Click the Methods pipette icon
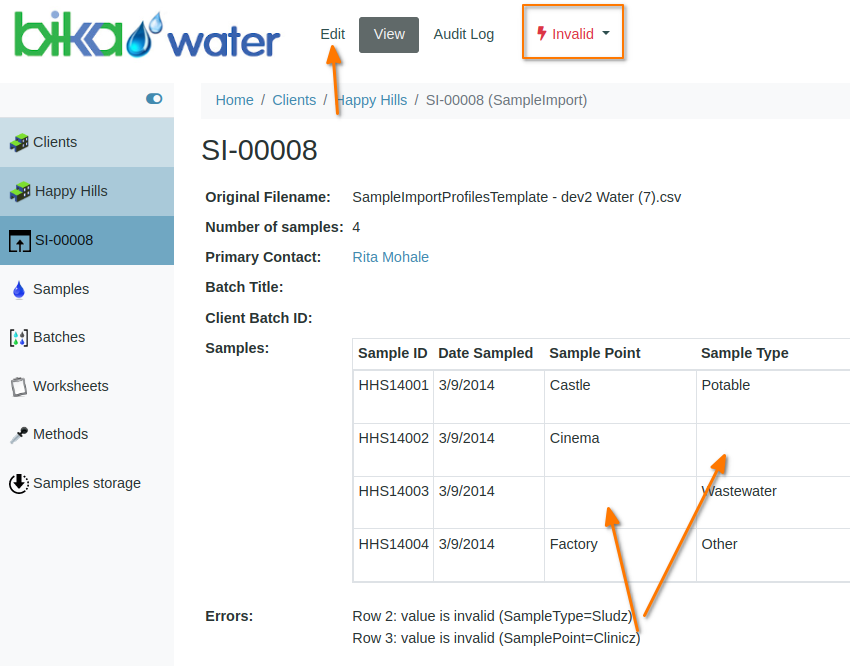 (18, 435)
